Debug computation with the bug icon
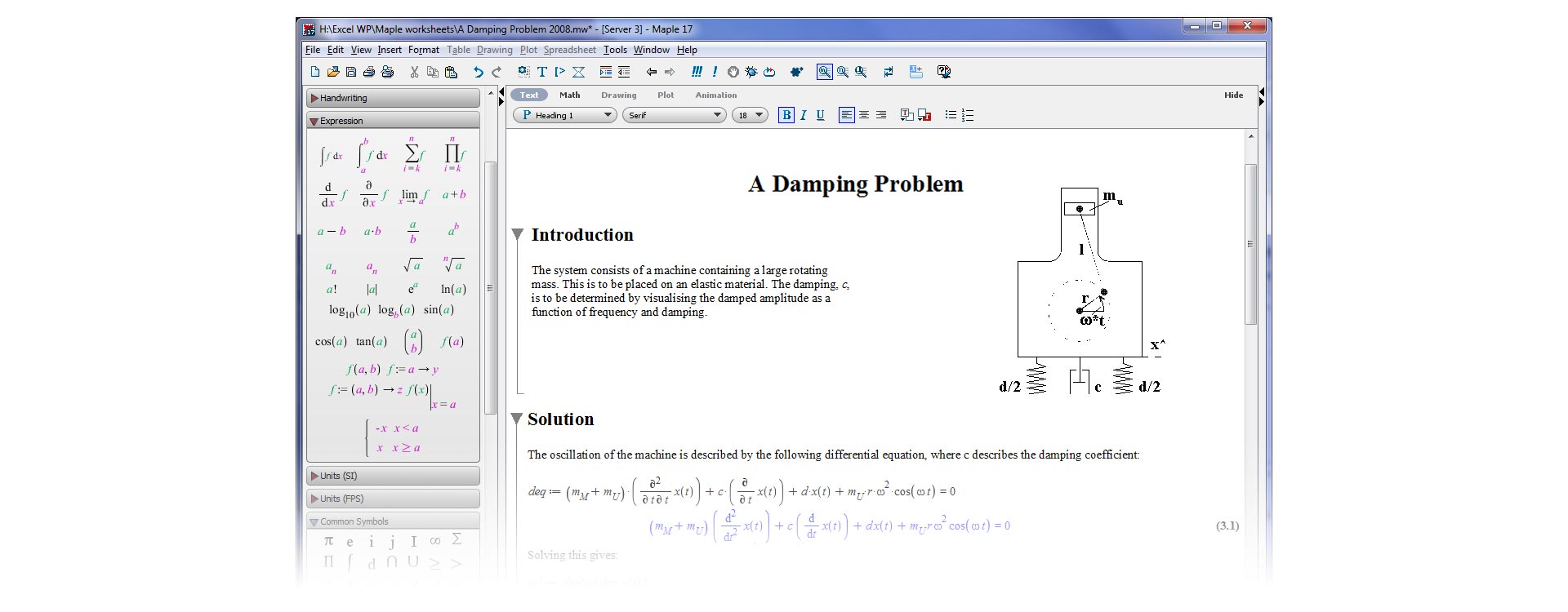The image size is (1568, 612). pos(751,72)
